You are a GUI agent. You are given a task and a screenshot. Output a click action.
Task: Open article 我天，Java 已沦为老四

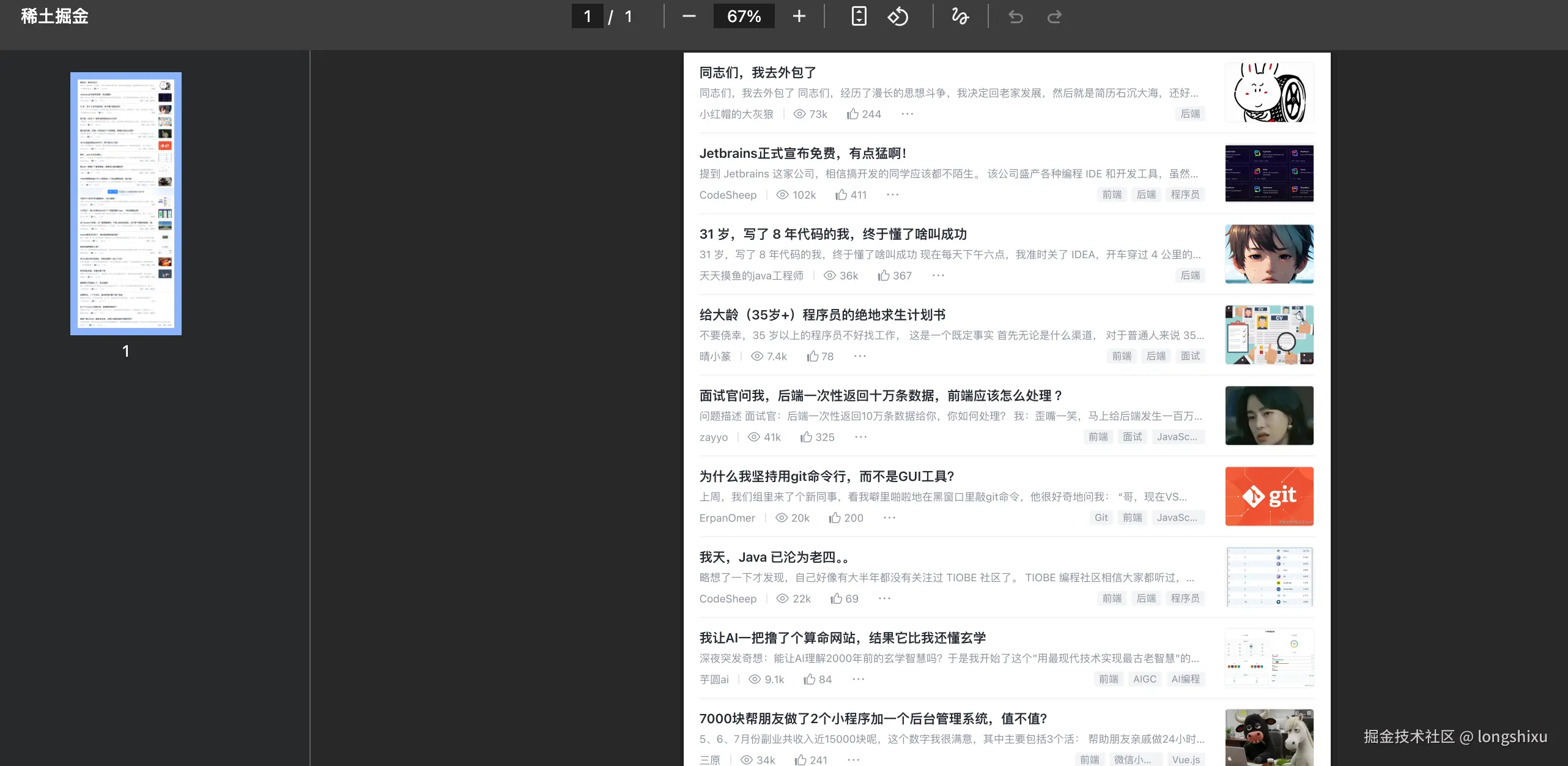tap(774, 557)
